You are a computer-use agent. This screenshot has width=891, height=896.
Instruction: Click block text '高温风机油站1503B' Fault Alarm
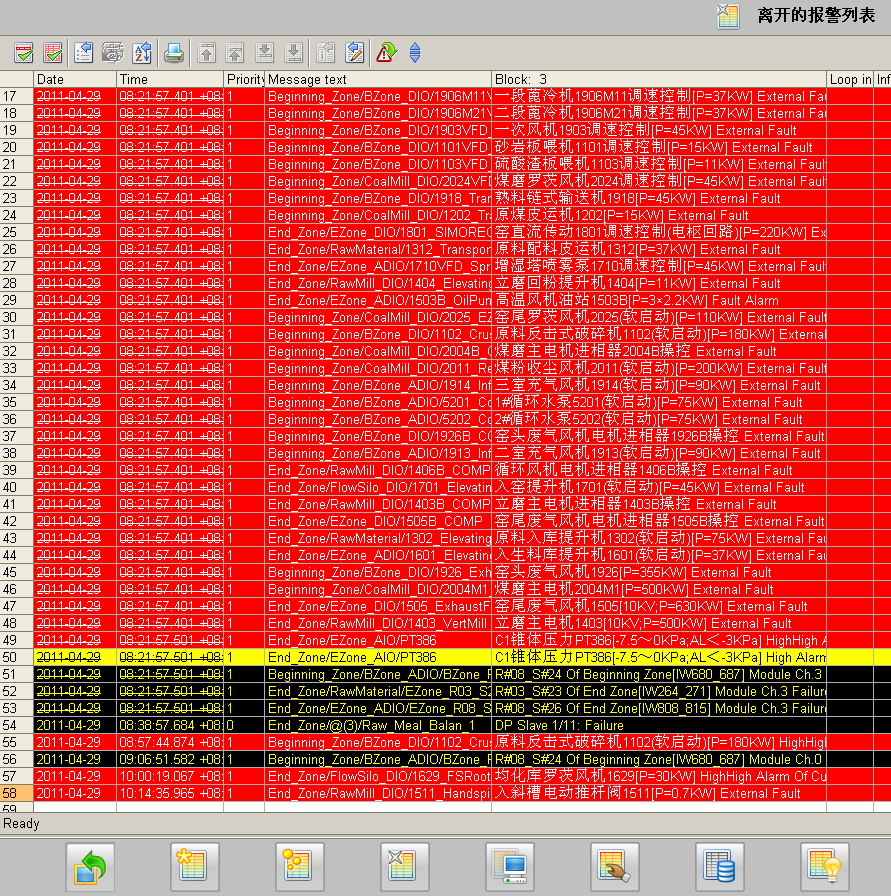(637, 300)
